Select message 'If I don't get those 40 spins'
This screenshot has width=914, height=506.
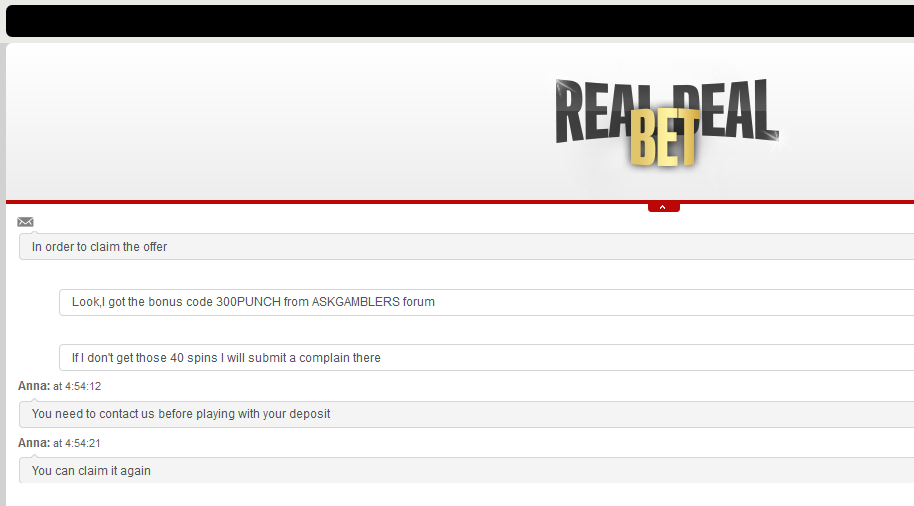point(486,357)
